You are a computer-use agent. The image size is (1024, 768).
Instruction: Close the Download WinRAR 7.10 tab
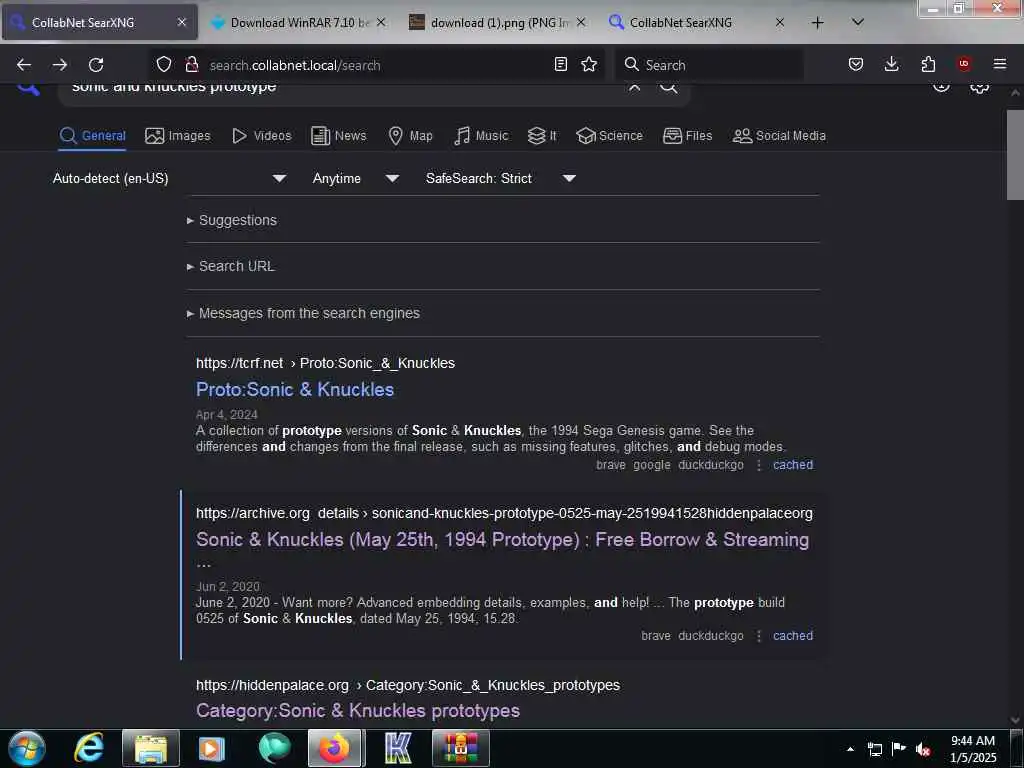click(381, 23)
